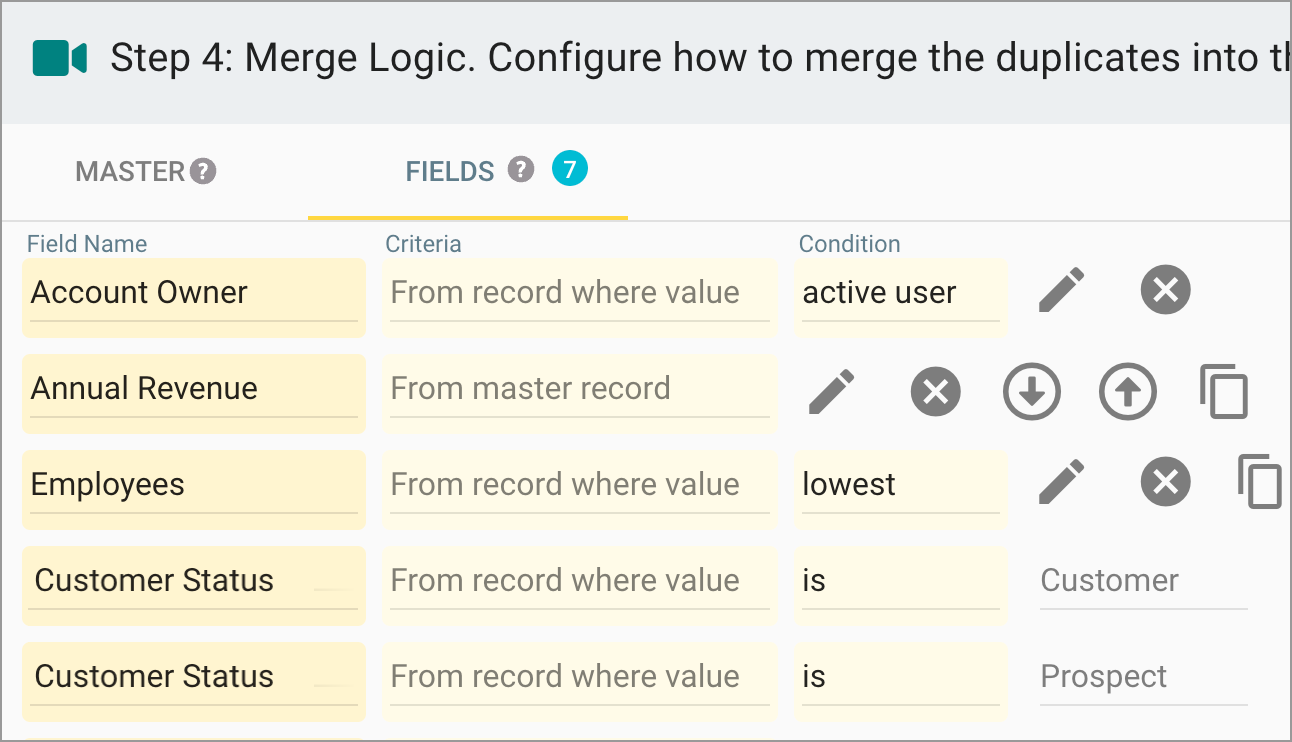Viewport: 1292px width, 742px height.
Task: Open the Annual Revenue field name dropdown
Action: pyautogui.click(x=194, y=393)
